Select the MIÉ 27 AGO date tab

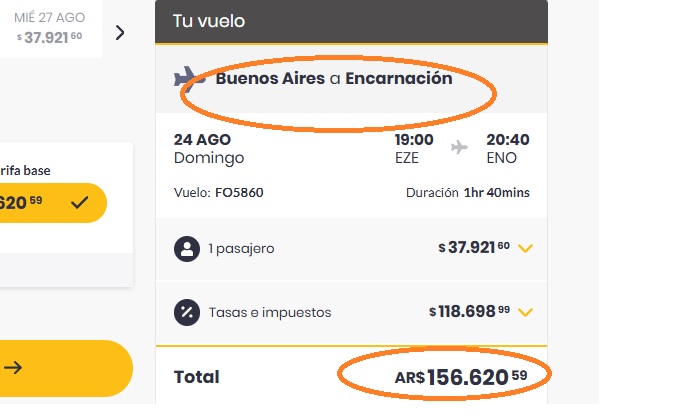pos(50,29)
